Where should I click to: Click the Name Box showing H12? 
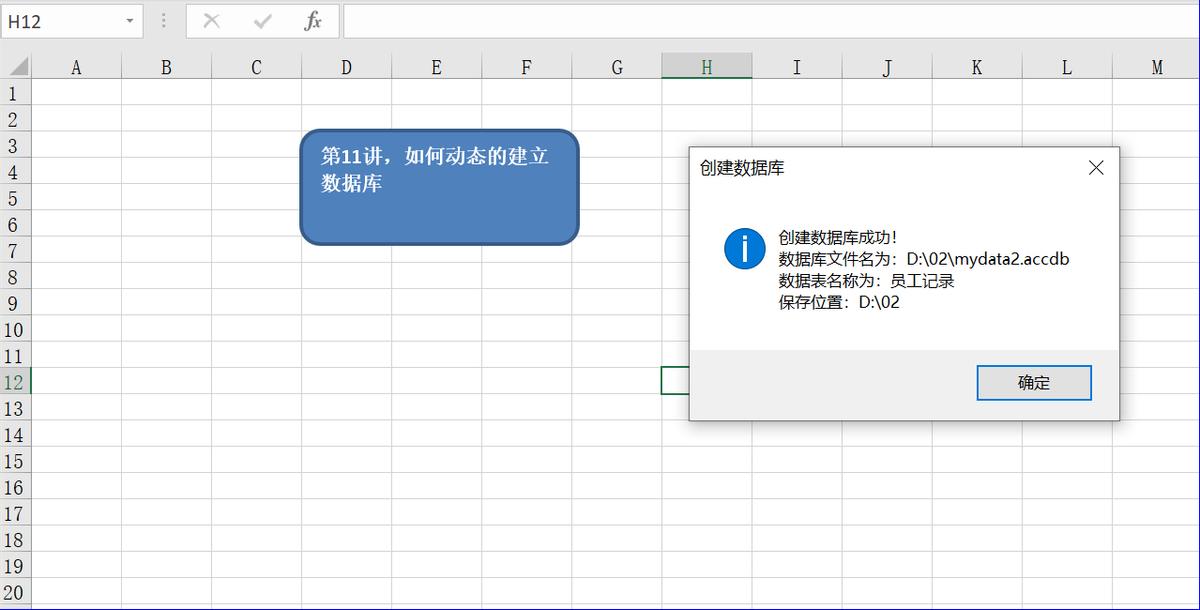[60, 22]
